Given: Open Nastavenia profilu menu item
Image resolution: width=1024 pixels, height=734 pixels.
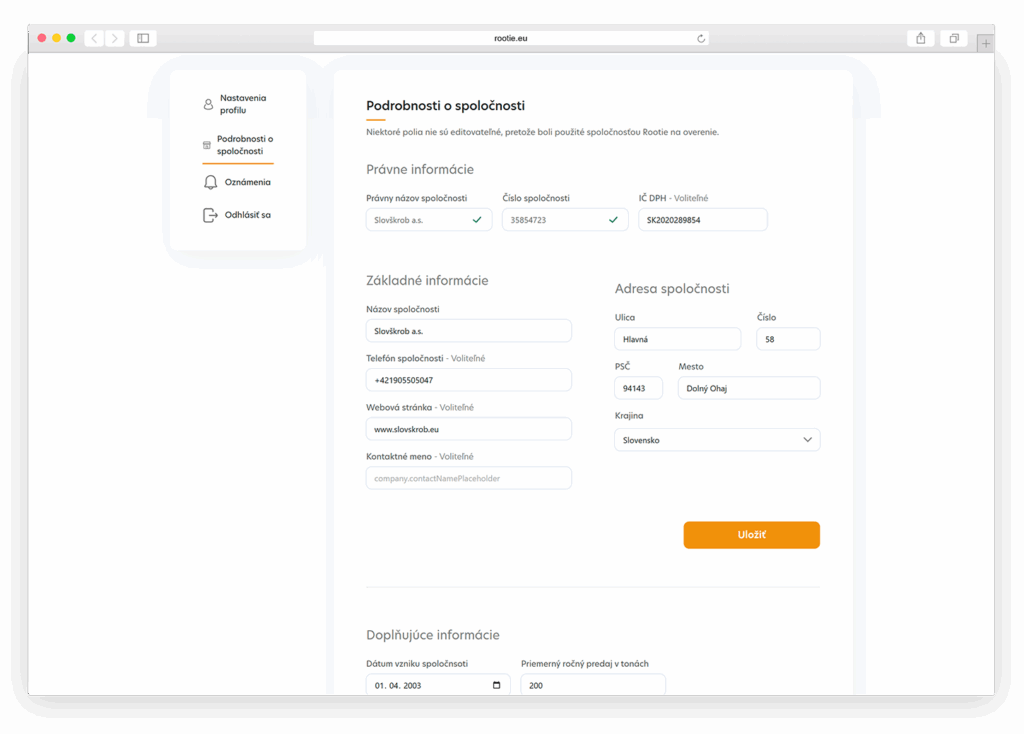Looking at the screenshot, I should pos(243,104).
